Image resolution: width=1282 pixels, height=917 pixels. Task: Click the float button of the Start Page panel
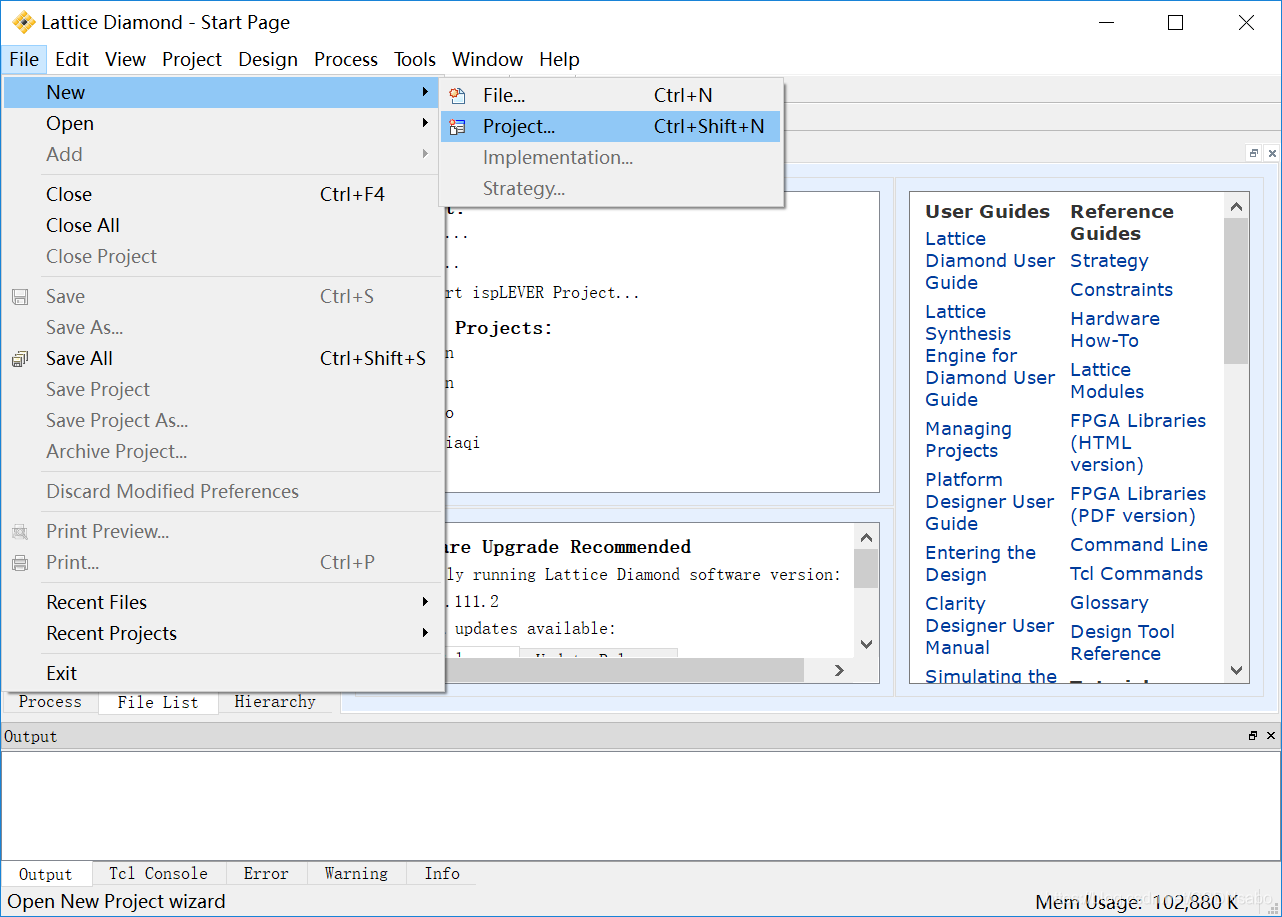tap(1254, 154)
